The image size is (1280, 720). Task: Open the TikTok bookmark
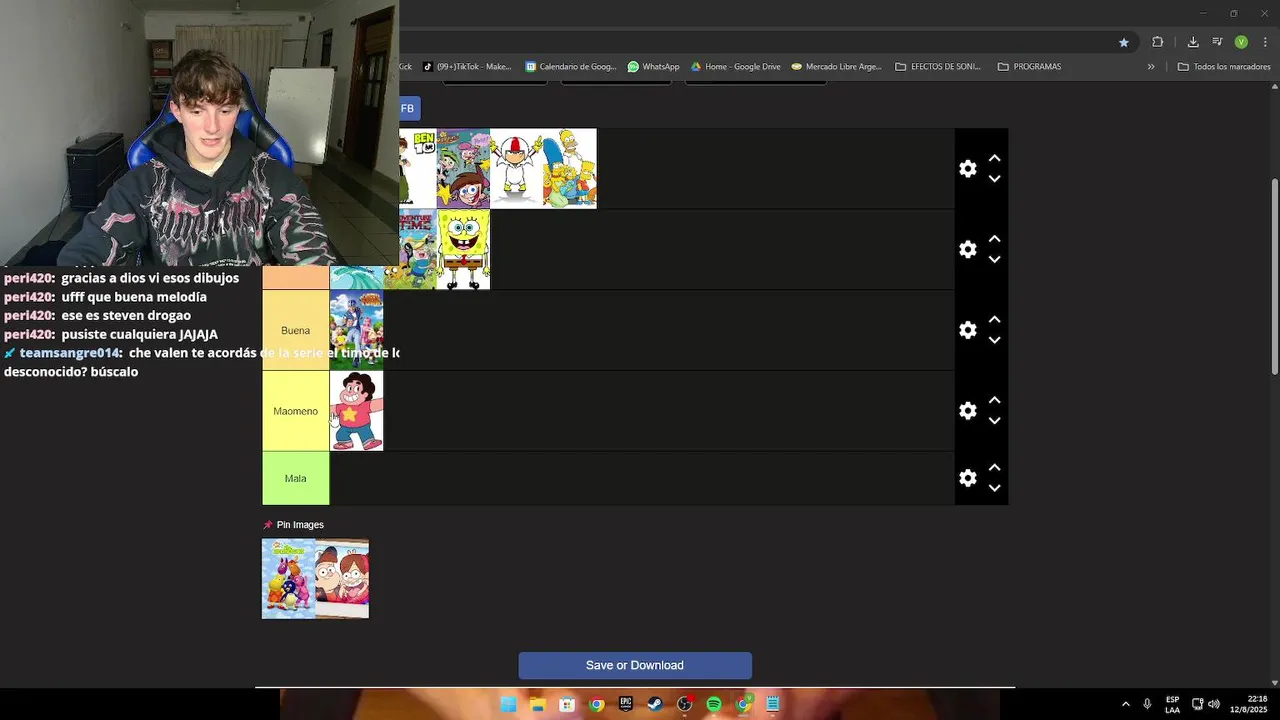pyautogui.click(x=467, y=67)
